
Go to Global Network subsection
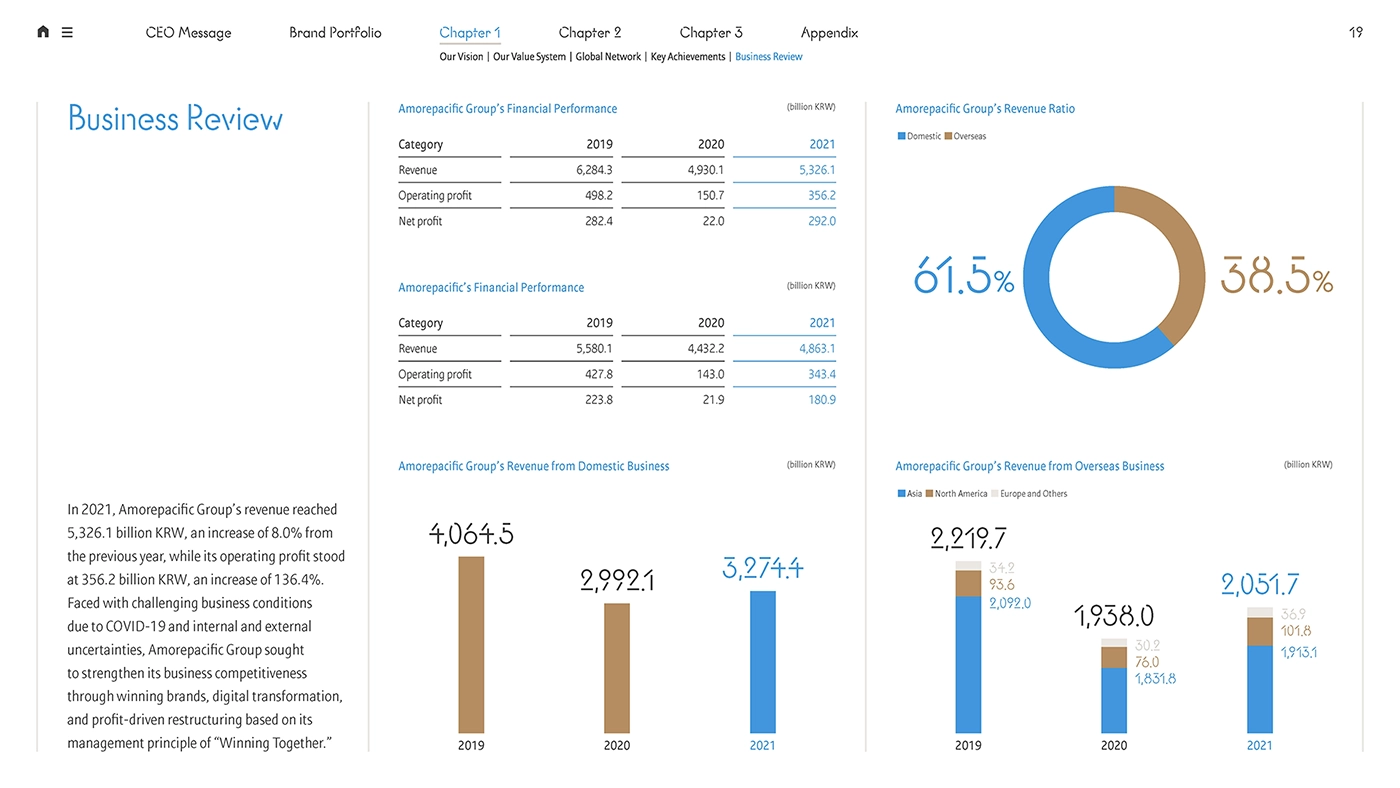tap(608, 57)
